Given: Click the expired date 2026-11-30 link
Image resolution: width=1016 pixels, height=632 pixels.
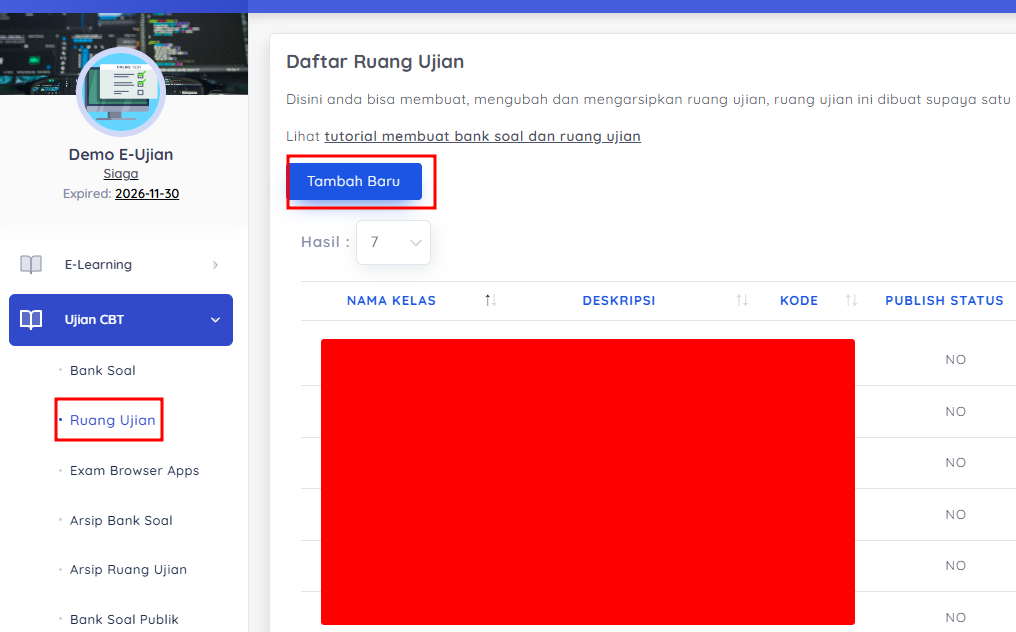Looking at the screenshot, I should point(147,194).
